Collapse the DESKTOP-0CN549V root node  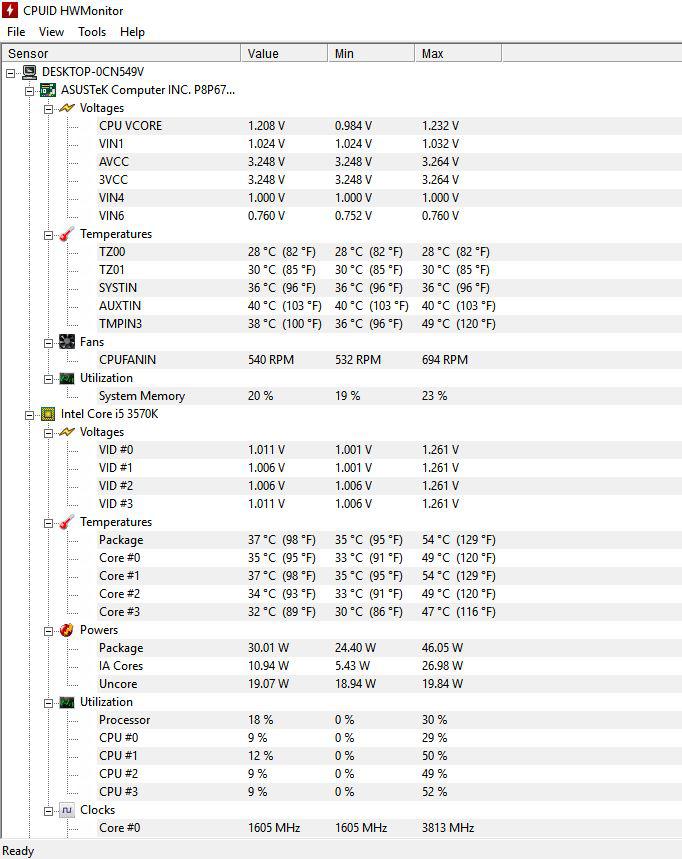click(x=11, y=72)
